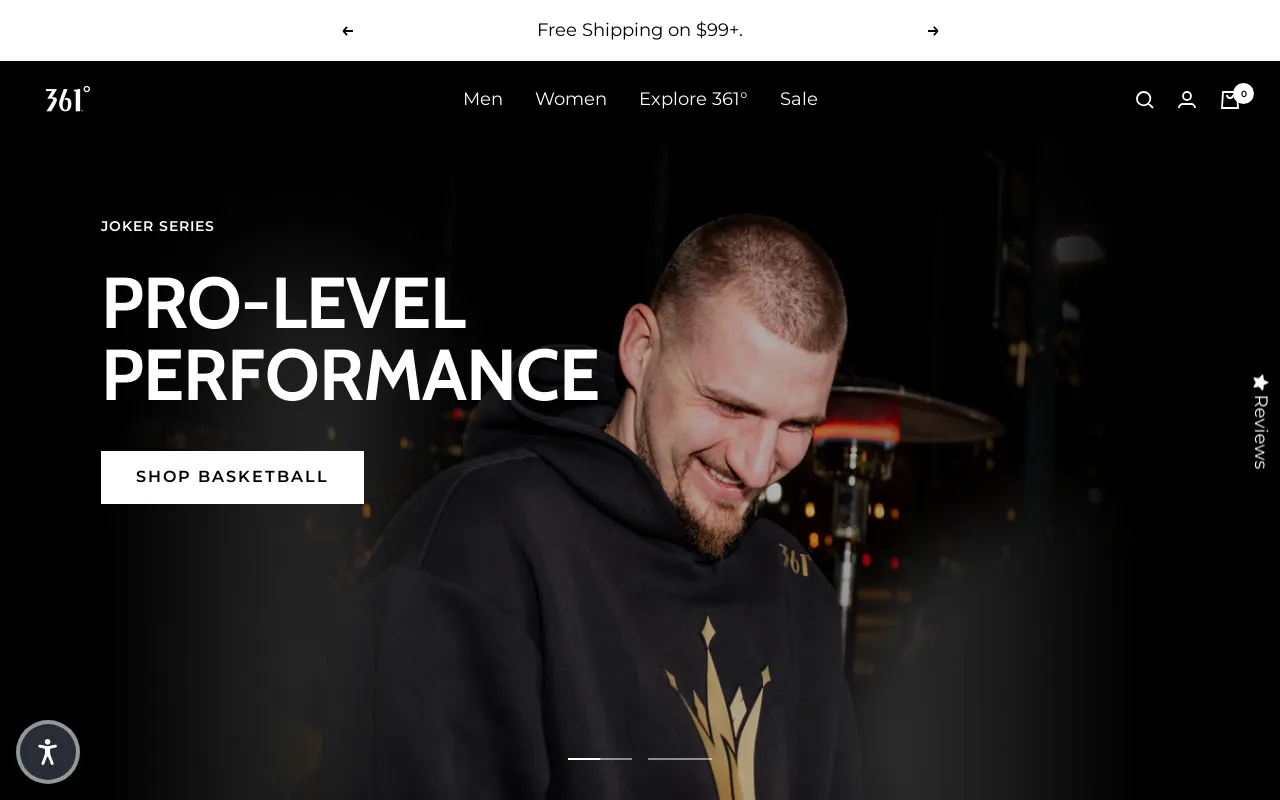Expand the Explore 361° menu

693,99
